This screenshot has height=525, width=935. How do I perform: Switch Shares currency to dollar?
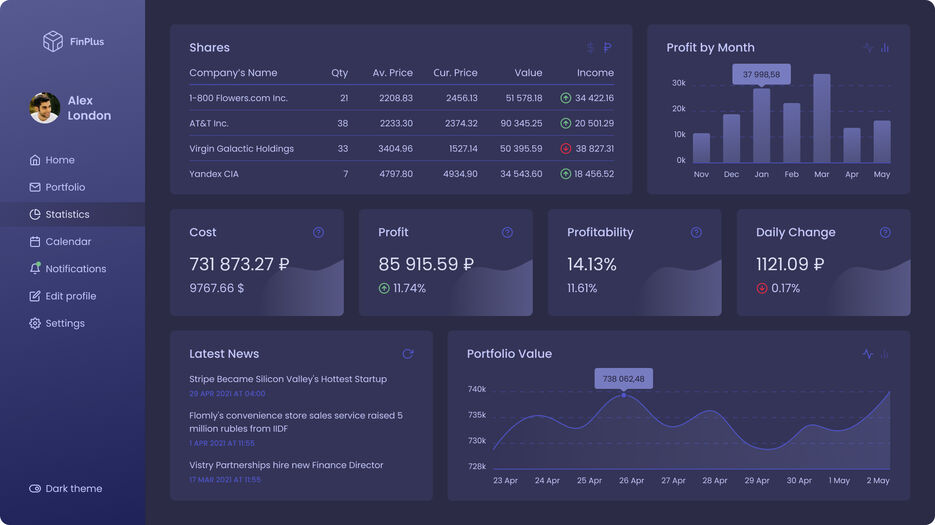point(590,47)
